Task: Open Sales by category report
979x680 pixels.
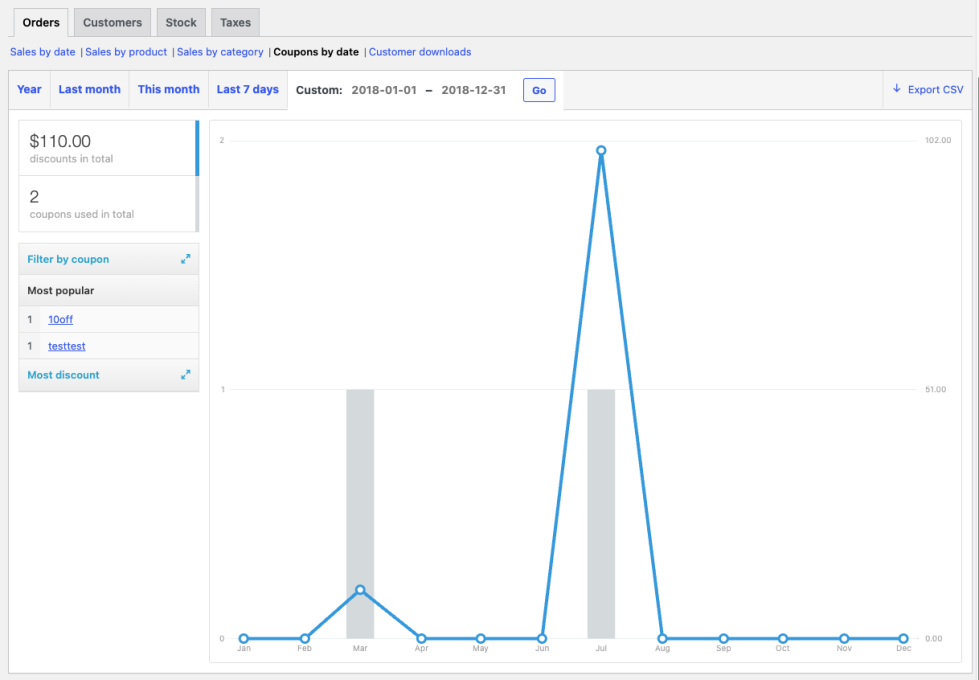Action: tap(220, 52)
